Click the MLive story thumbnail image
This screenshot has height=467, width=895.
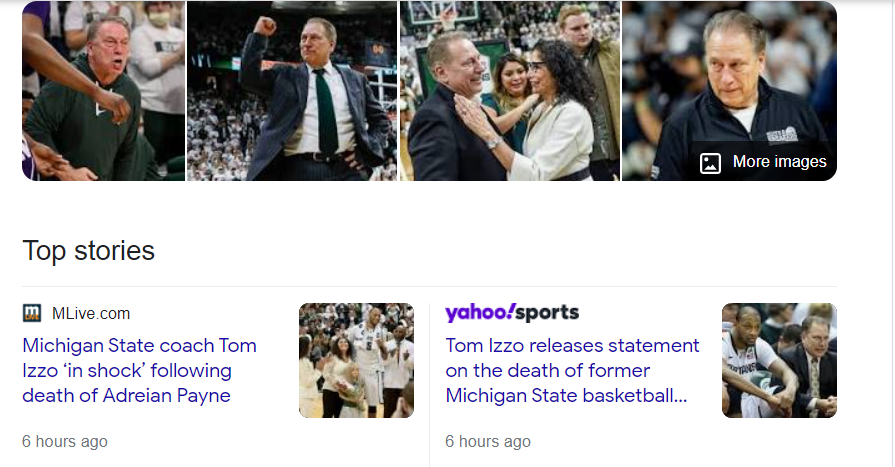(356, 360)
